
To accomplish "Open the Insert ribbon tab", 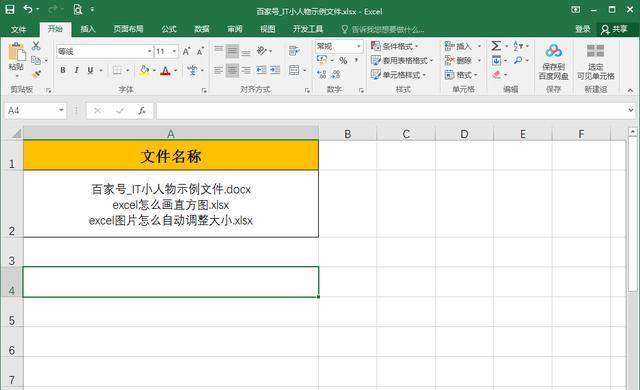I will (x=88, y=29).
